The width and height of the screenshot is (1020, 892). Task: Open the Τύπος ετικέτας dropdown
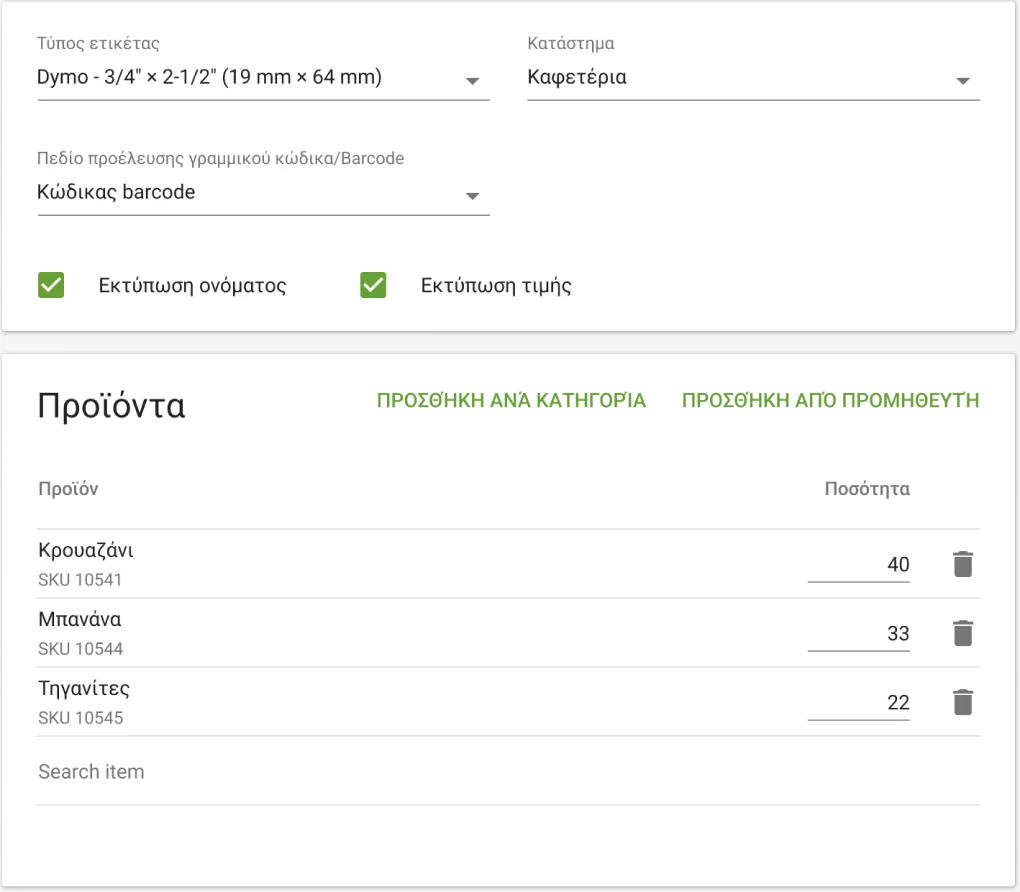[x=262, y=78]
